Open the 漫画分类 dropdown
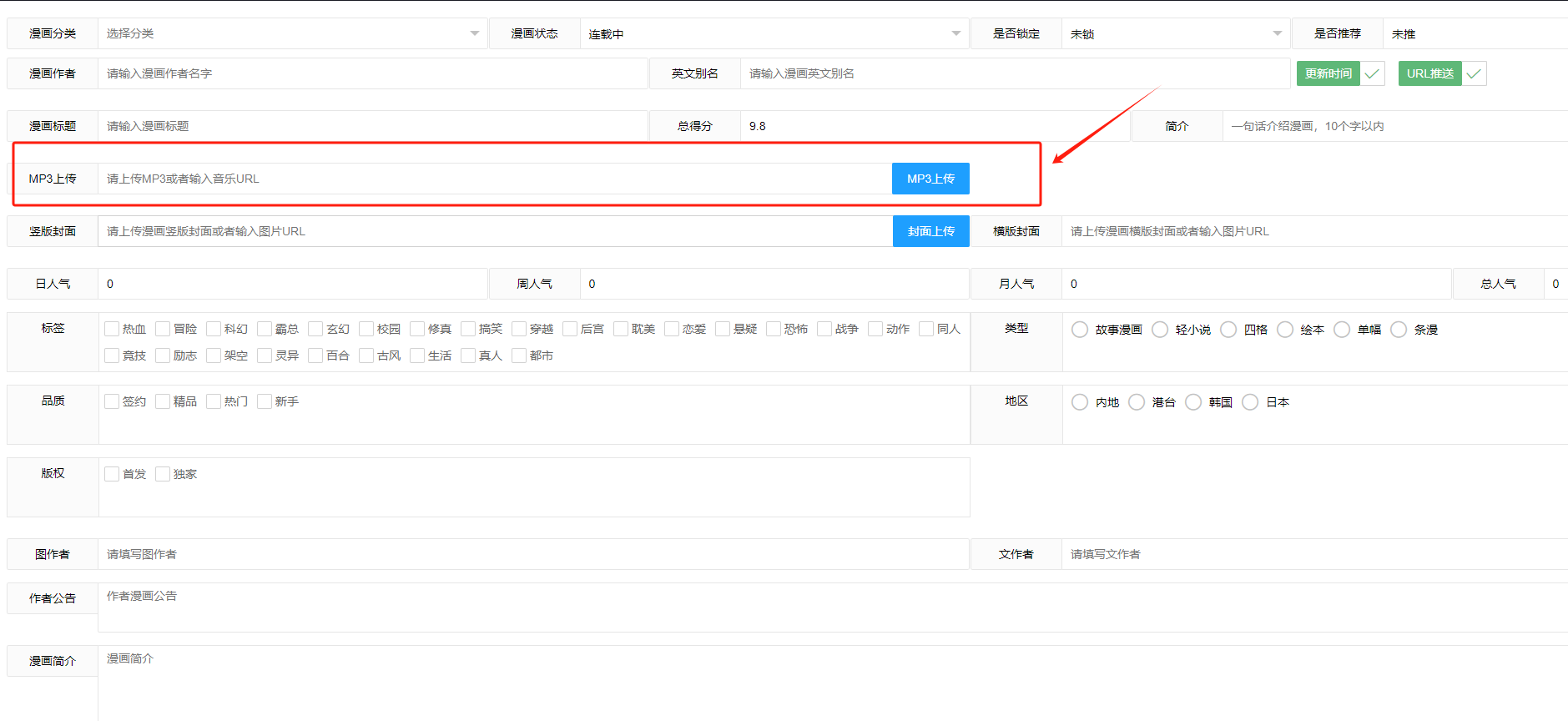Image resolution: width=1568 pixels, height=721 pixels. coord(292,33)
